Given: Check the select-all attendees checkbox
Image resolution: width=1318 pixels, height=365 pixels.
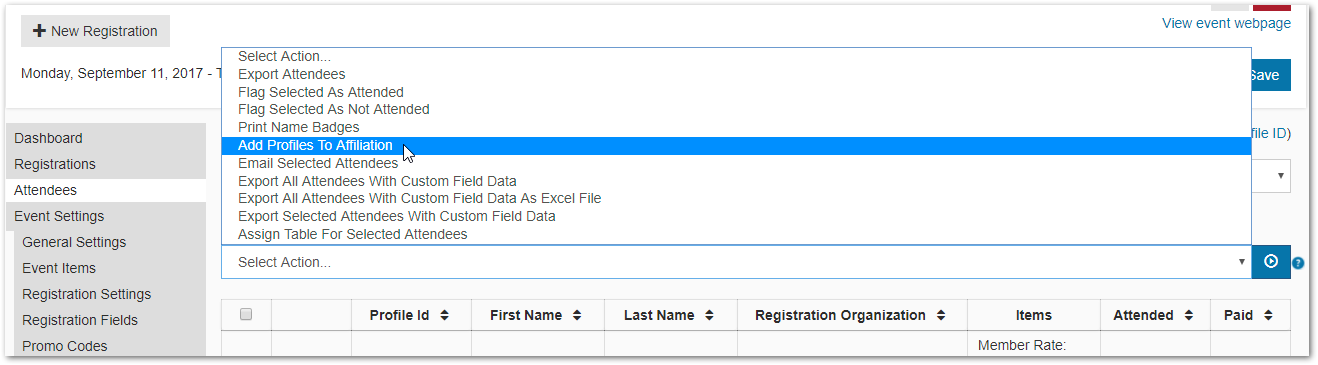Looking at the screenshot, I should [246, 314].
